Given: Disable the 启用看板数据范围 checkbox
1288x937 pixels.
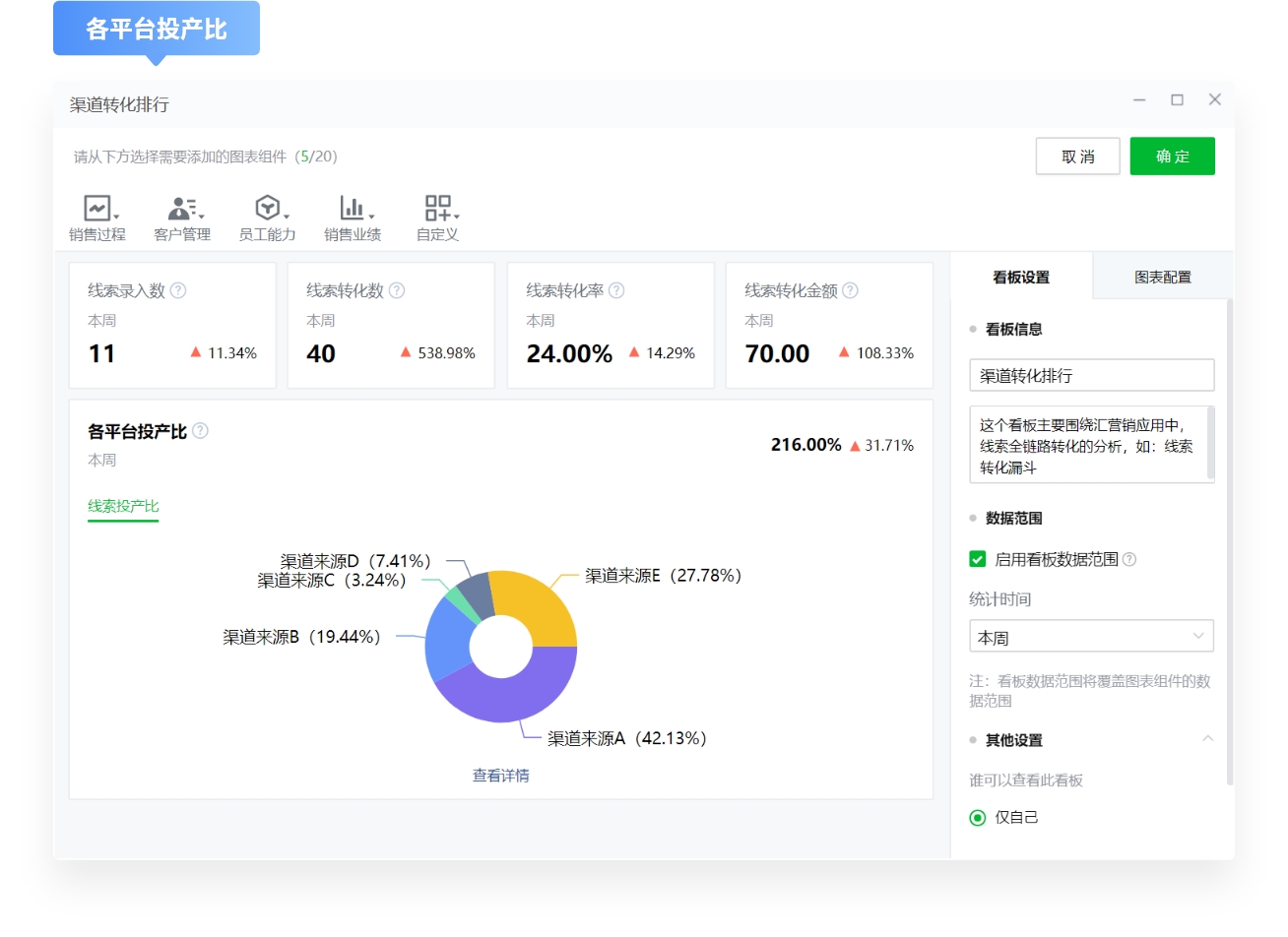Looking at the screenshot, I should (x=977, y=558).
